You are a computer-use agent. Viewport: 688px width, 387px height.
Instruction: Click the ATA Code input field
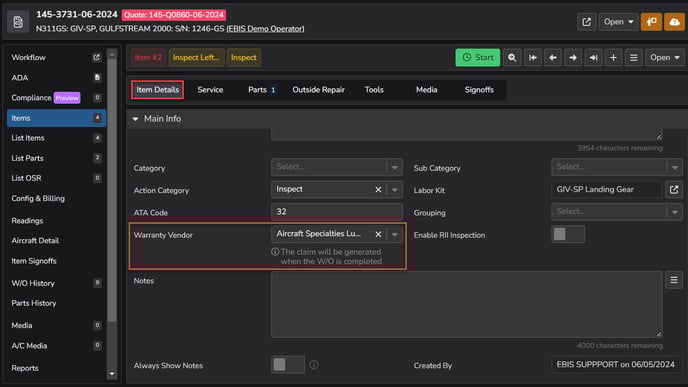coord(337,212)
